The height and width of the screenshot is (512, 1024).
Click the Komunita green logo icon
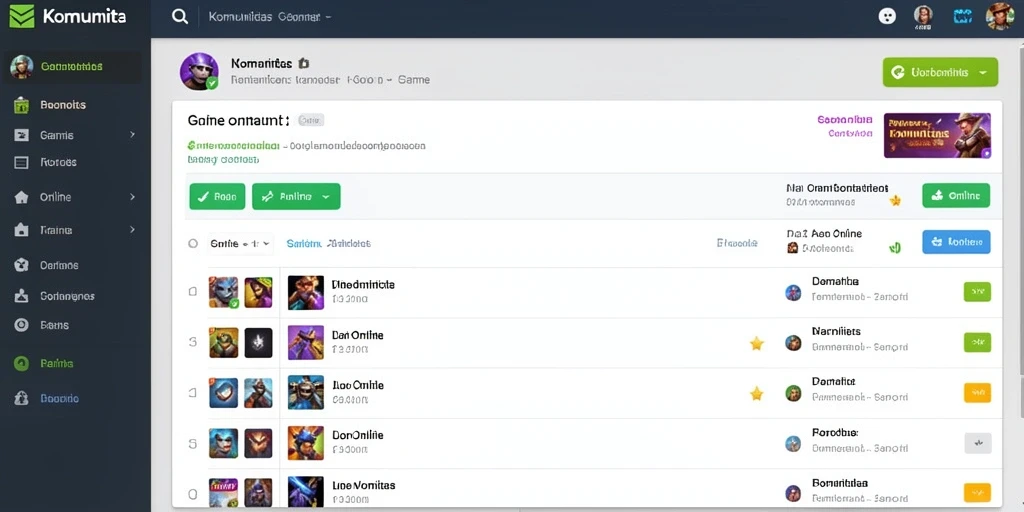[22, 16]
